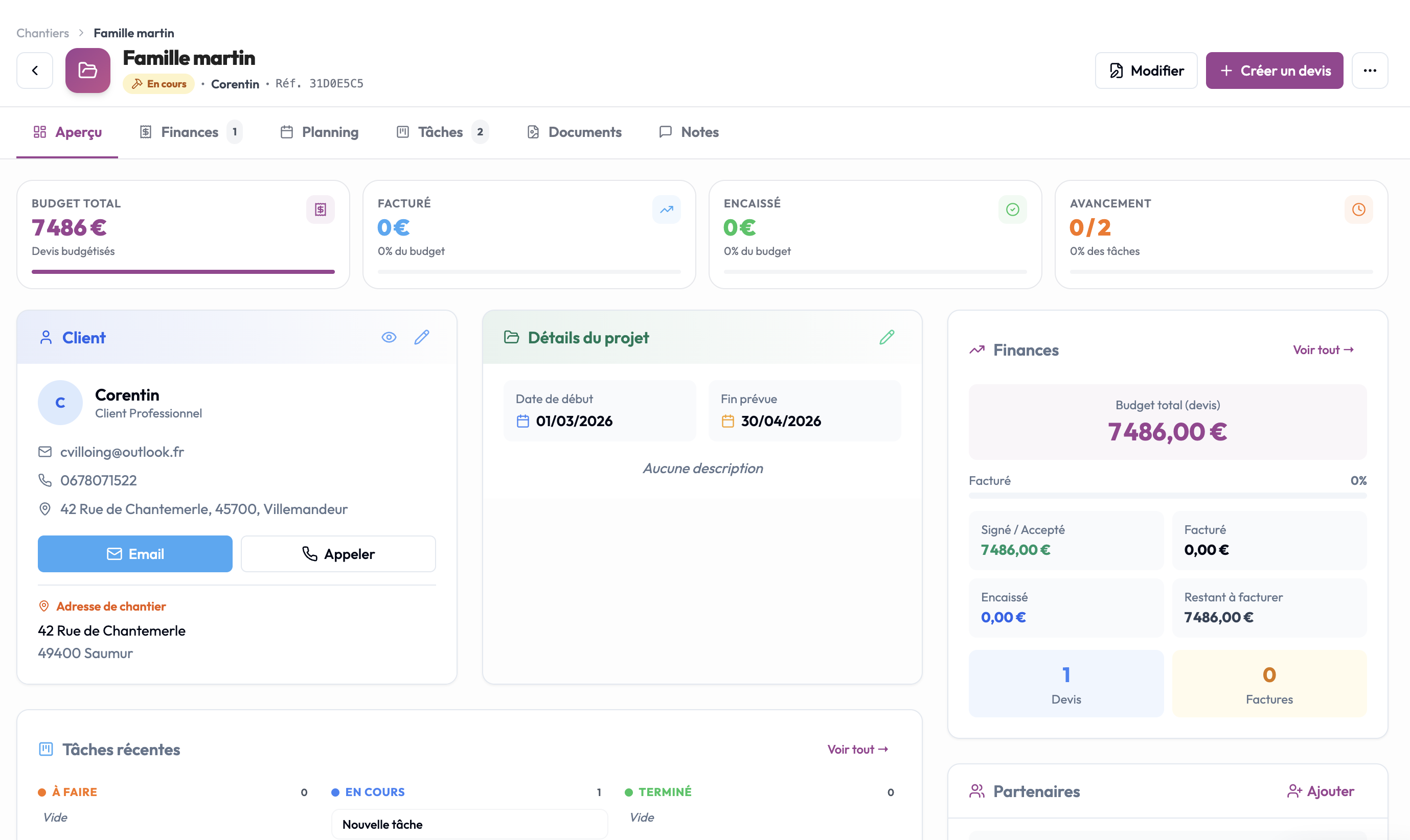Click the Partenaires people icon
Screen dimensions: 1410x840
pyautogui.click(x=977, y=791)
